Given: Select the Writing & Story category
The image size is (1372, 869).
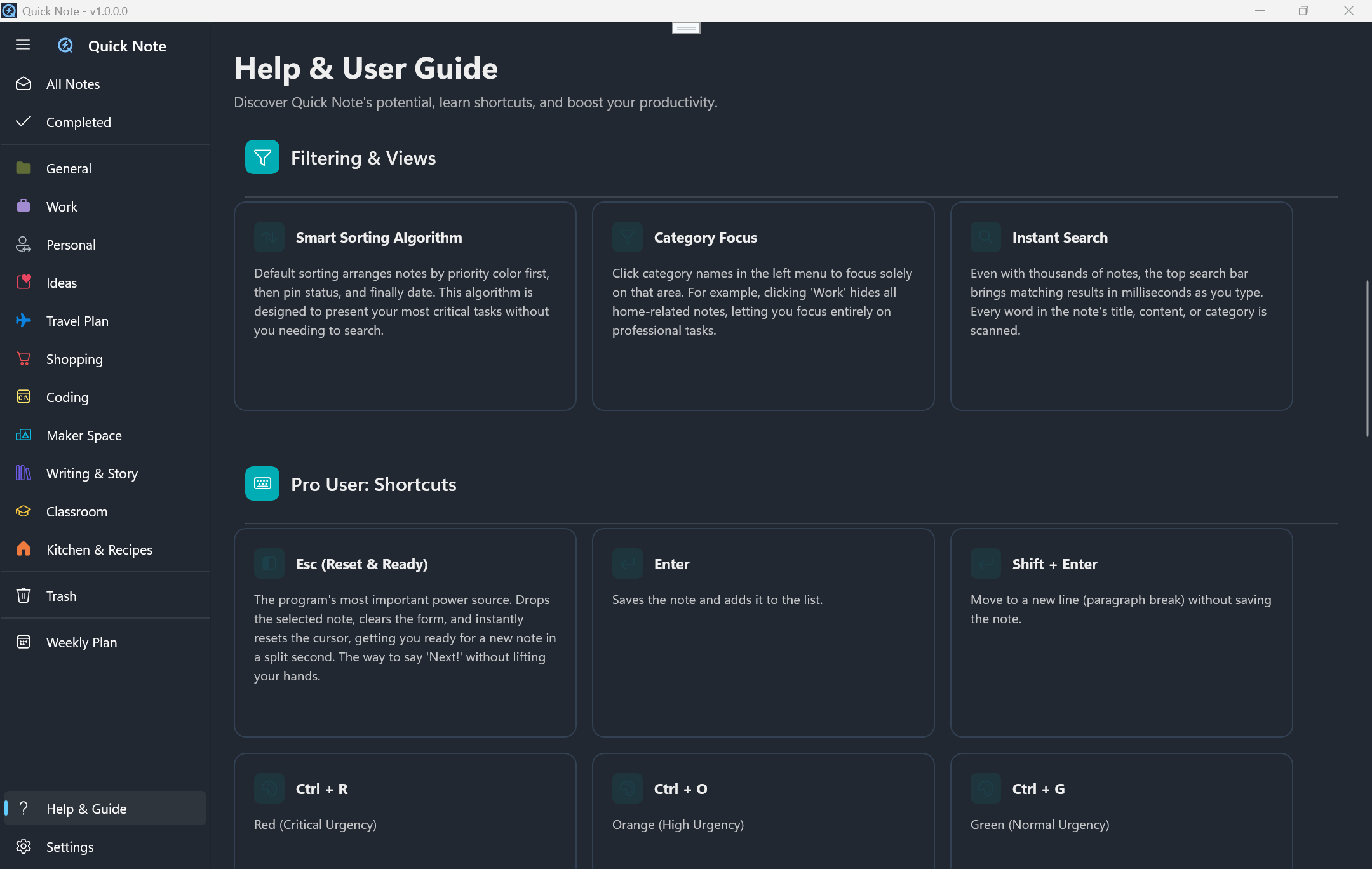Looking at the screenshot, I should pyautogui.click(x=92, y=473).
